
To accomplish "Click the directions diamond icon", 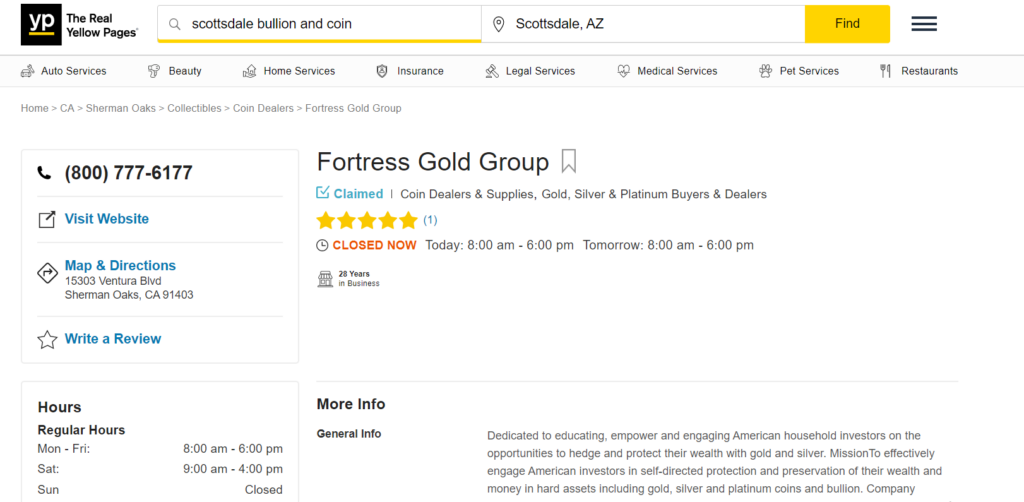I will point(47,273).
